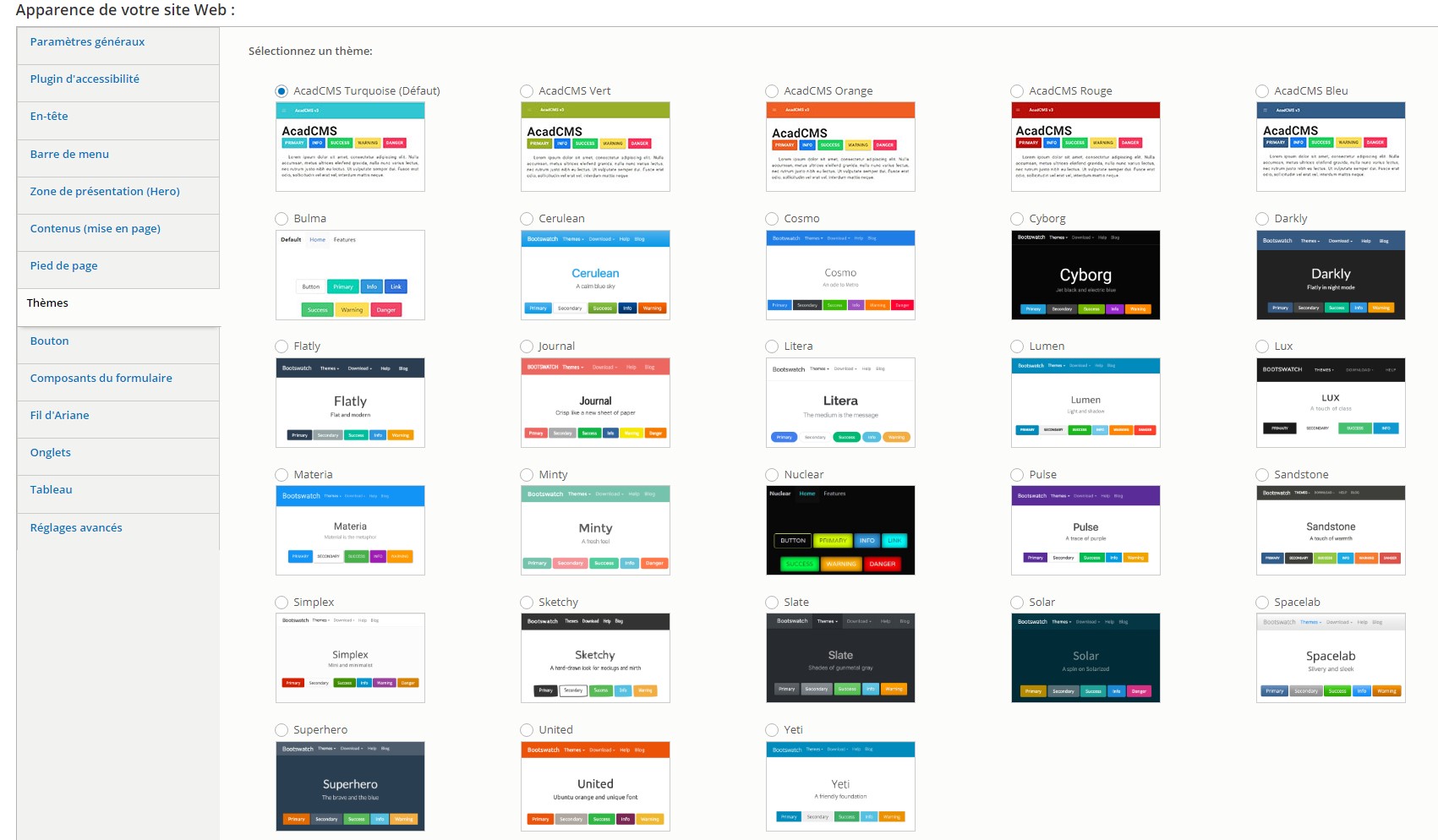Switch to Barre de menu tab
1438x840 pixels.
coord(118,158)
